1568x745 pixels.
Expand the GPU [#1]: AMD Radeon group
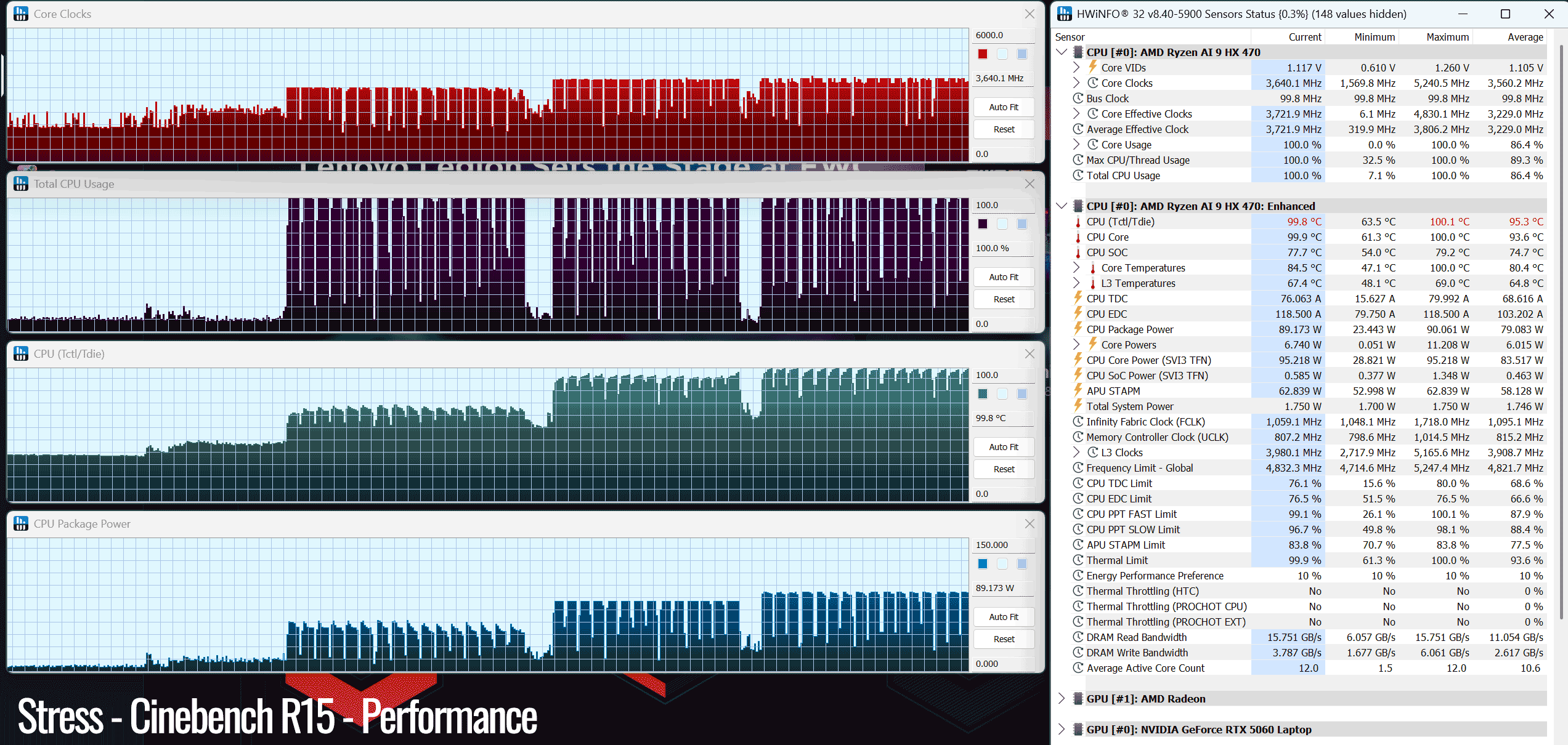click(1062, 699)
